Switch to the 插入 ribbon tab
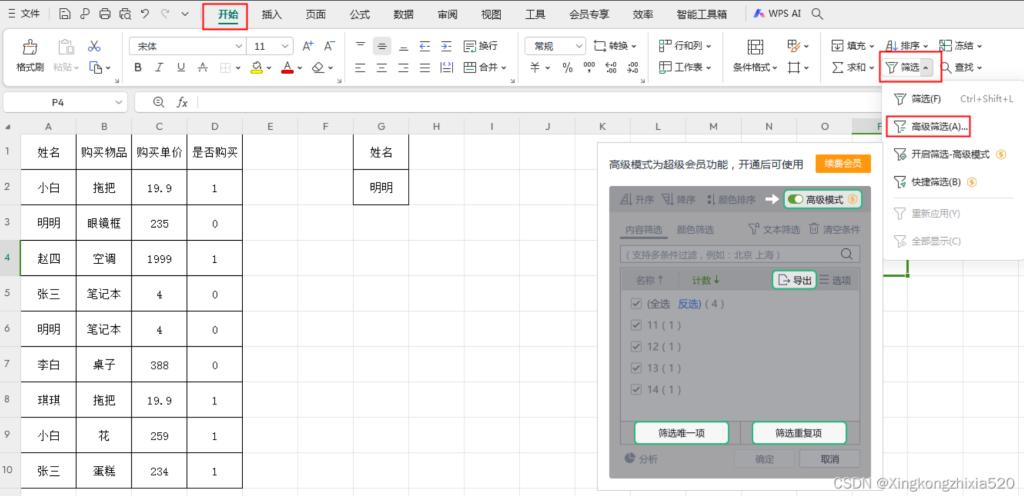The width and height of the screenshot is (1024, 496). pos(271,14)
